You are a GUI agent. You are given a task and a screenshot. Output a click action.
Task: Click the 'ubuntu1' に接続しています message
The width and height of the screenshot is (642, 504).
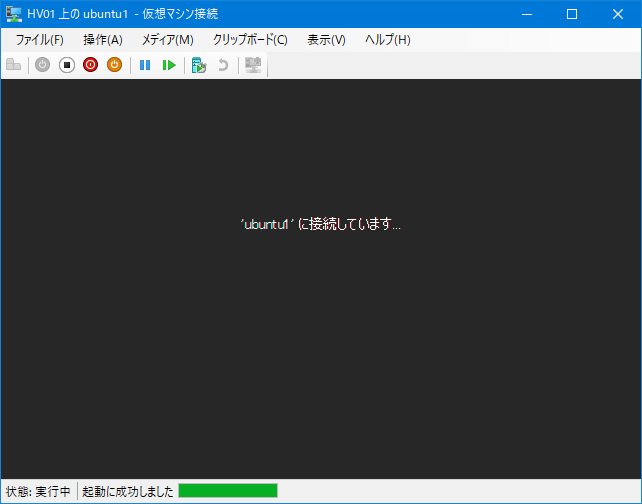point(321,224)
